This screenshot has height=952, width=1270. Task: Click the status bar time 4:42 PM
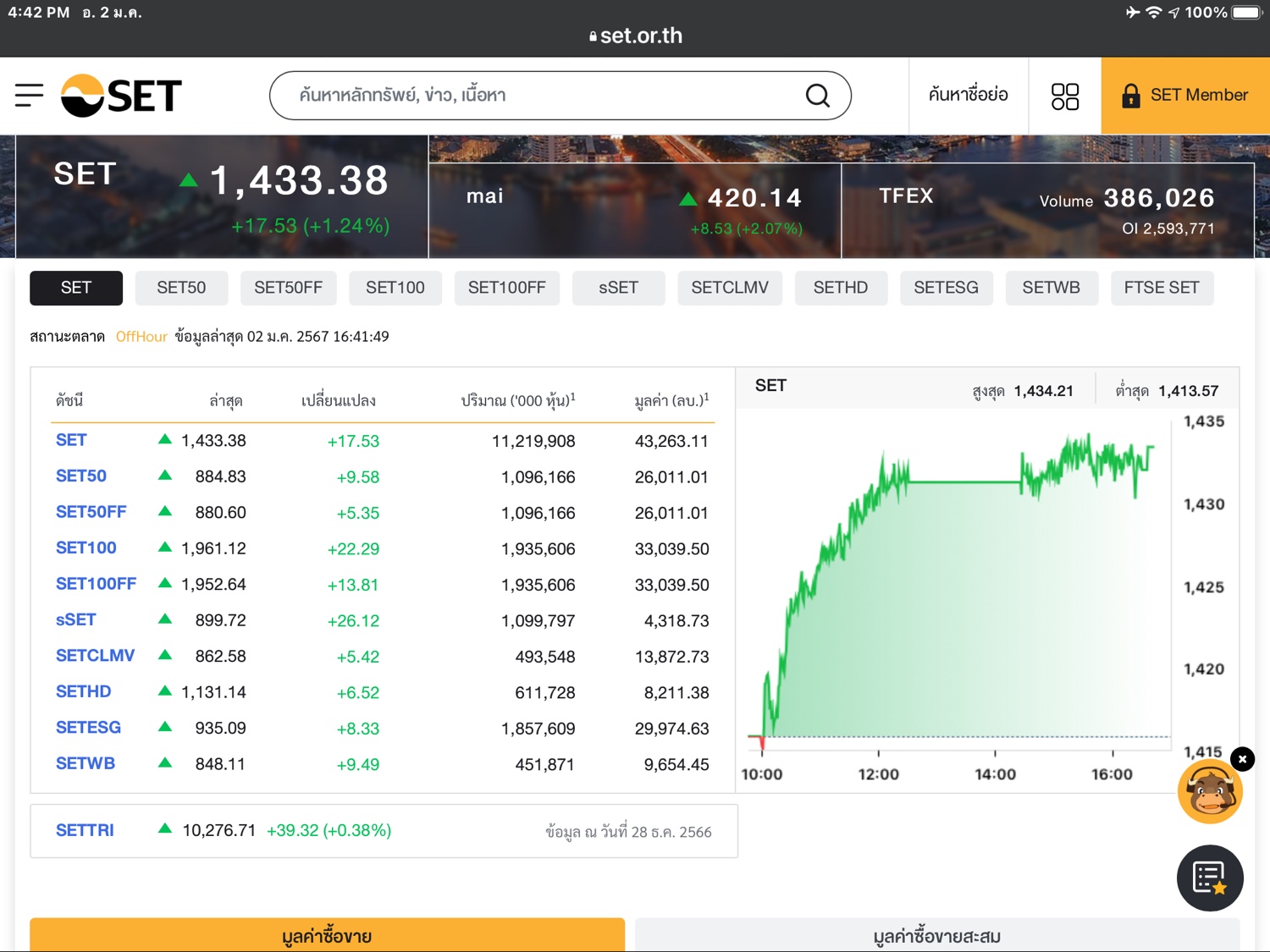[39, 13]
